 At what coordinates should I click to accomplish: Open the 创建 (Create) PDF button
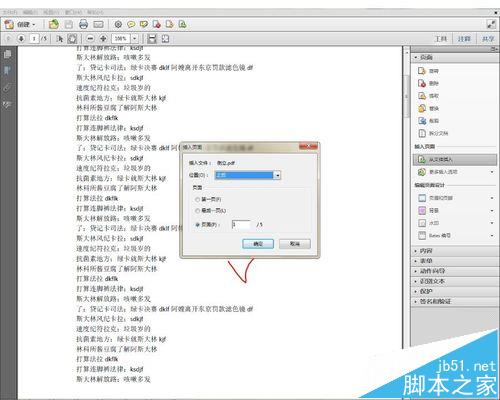point(20,24)
